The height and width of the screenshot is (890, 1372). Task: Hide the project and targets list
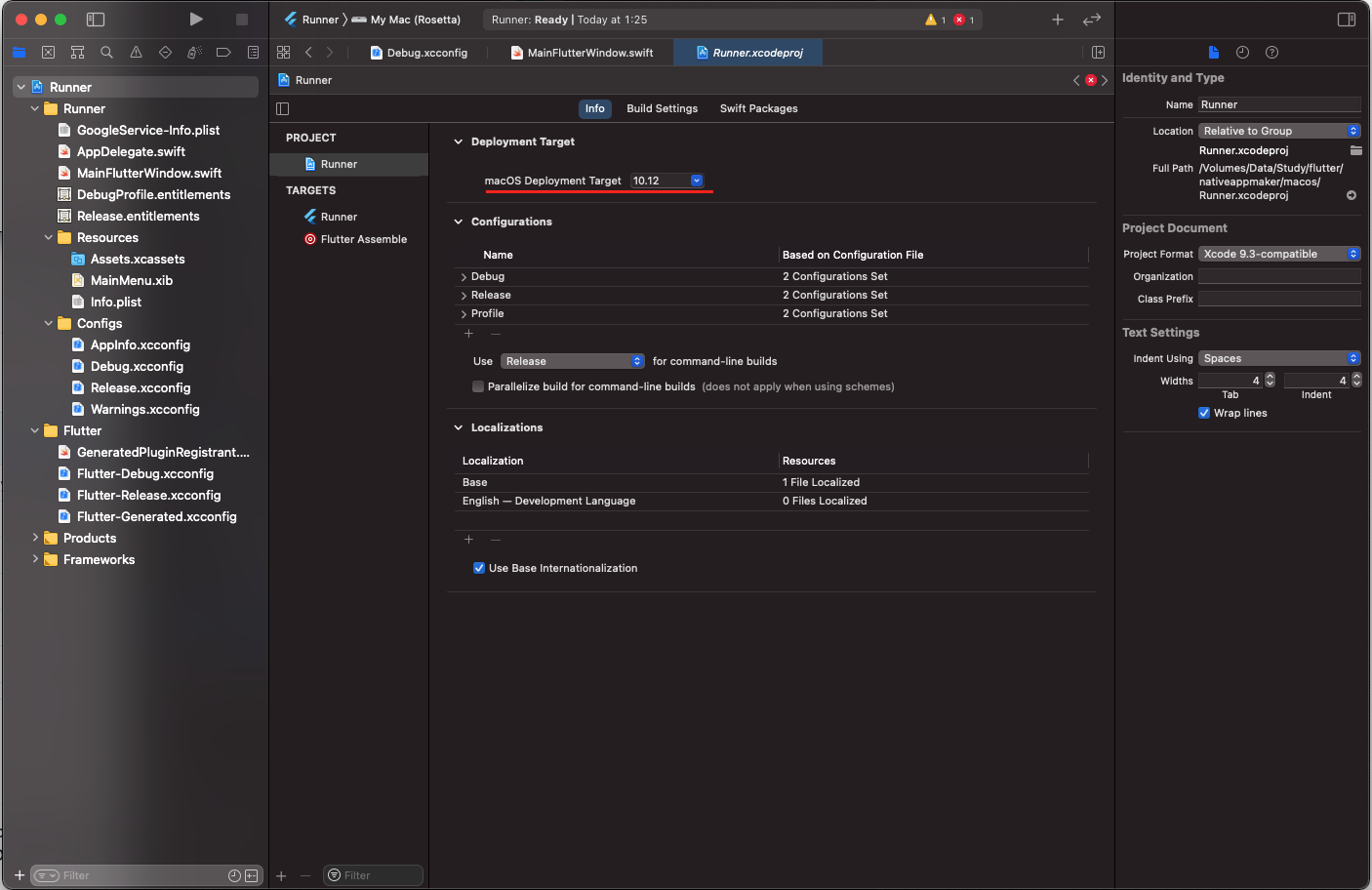283,108
